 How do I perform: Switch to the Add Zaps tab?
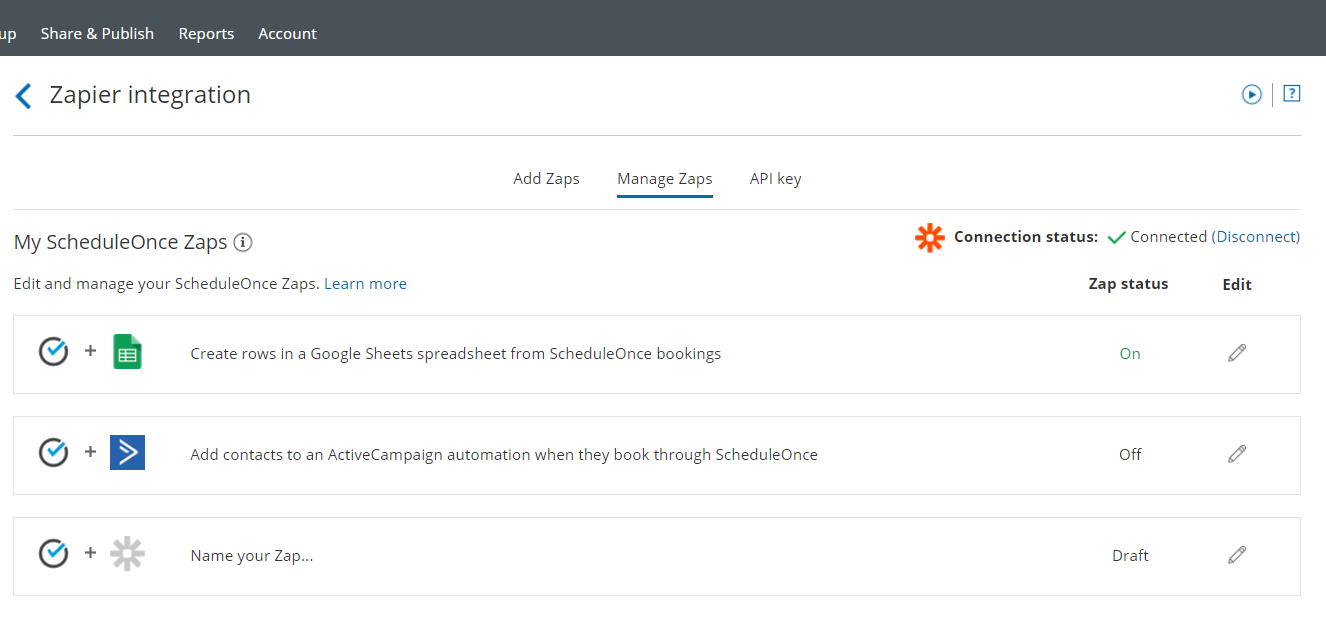click(x=546, y=179)
